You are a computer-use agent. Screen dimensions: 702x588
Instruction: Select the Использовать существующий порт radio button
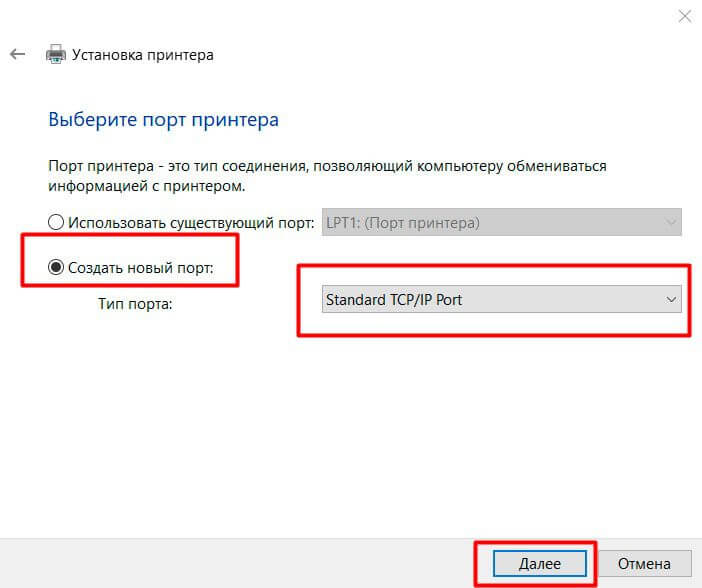coord(56,222)
